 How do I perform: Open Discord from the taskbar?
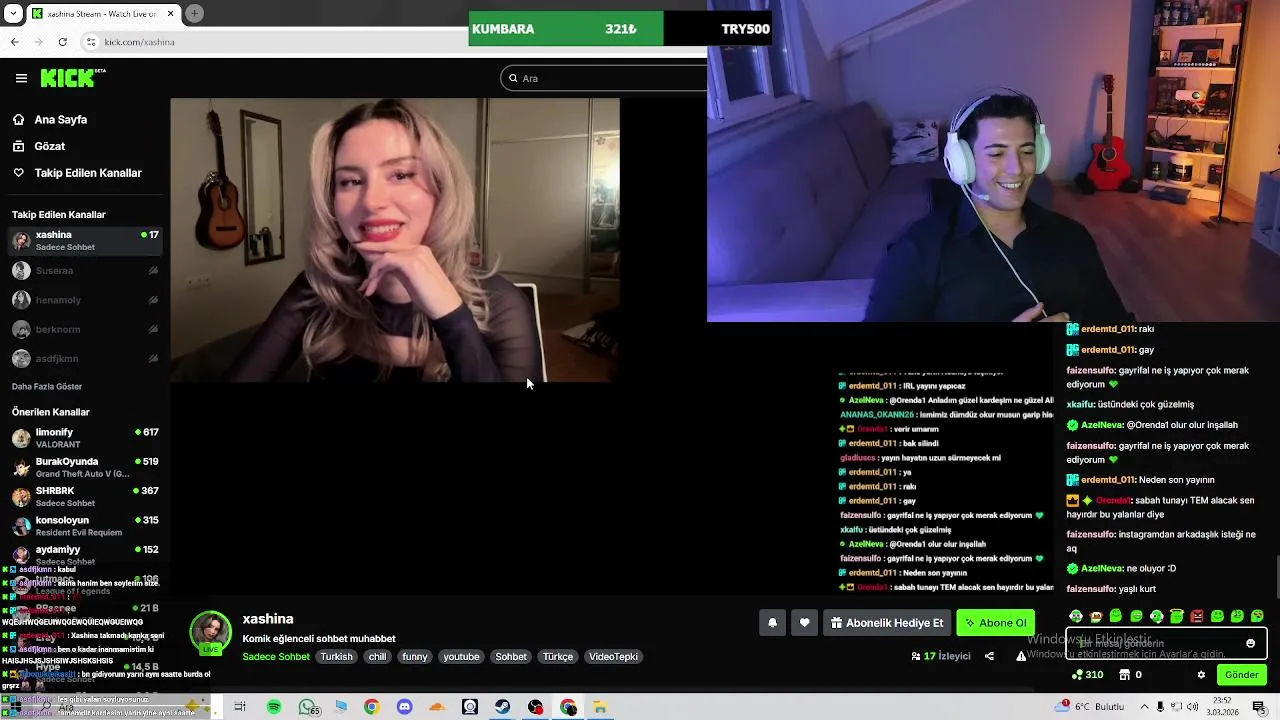(x=404, y=707)
